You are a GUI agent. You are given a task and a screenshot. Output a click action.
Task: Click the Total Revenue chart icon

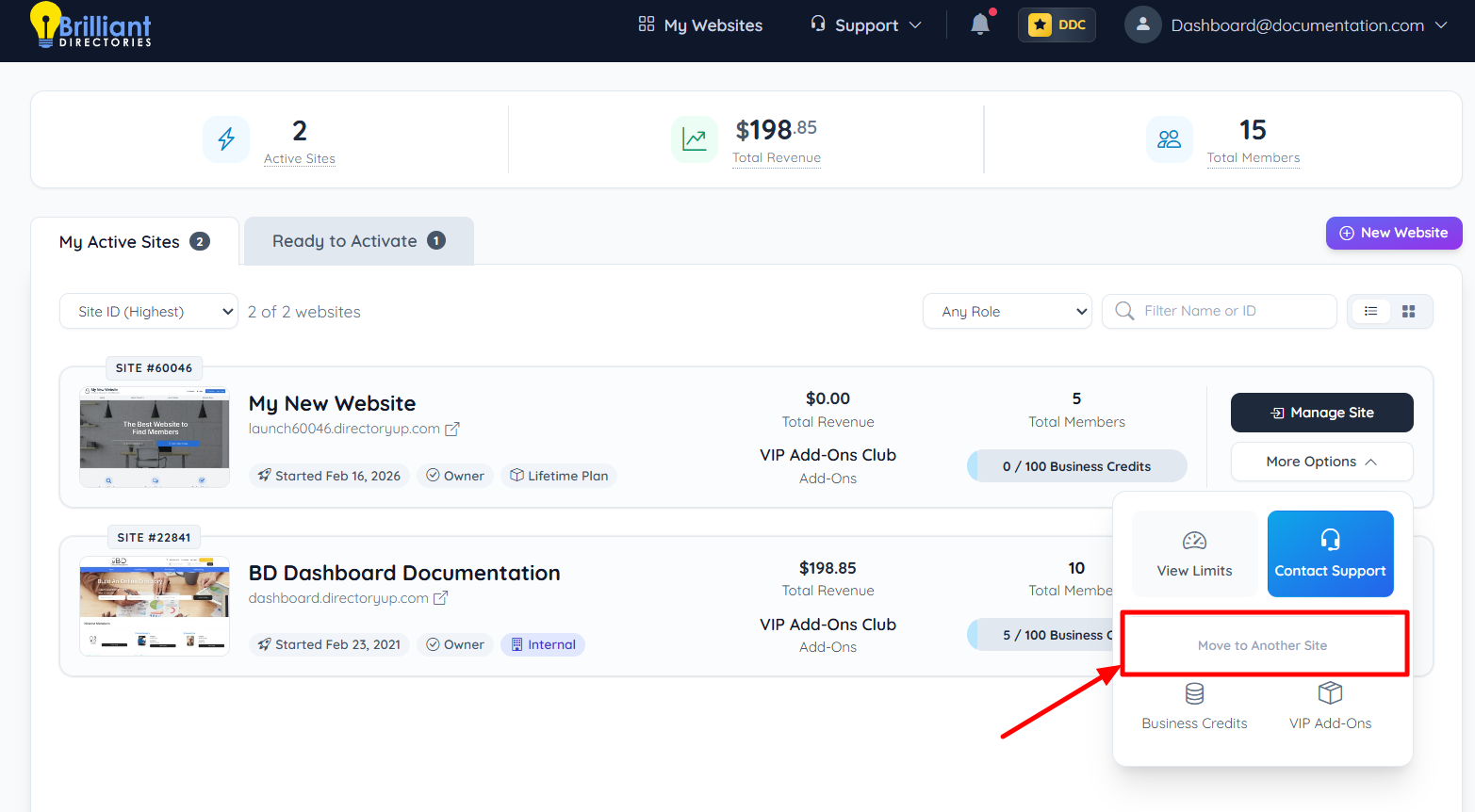point(695,139)
